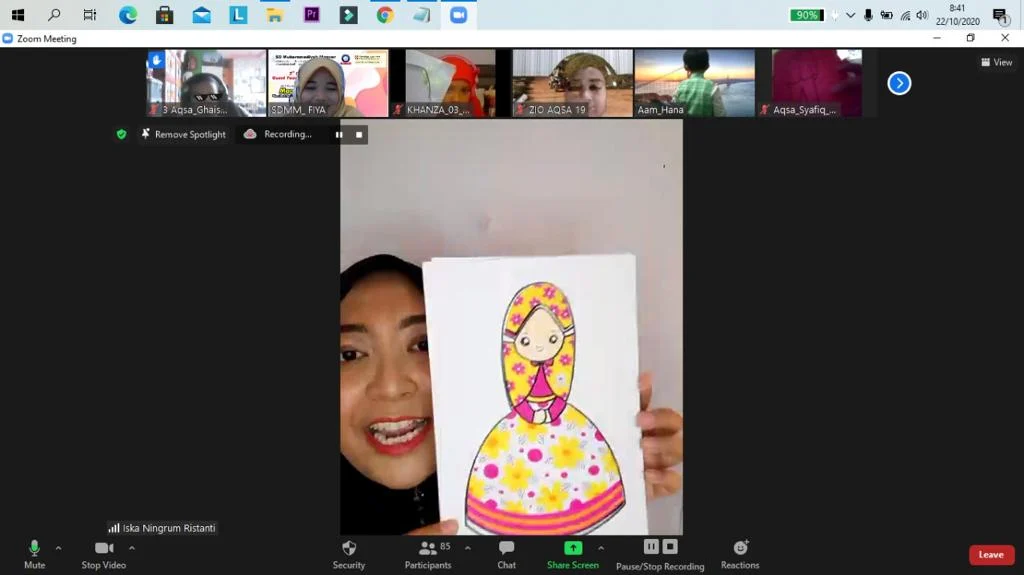Mute the microphone
The width and height of the screenshot is (1024, 575).
(x=35, y=548)
